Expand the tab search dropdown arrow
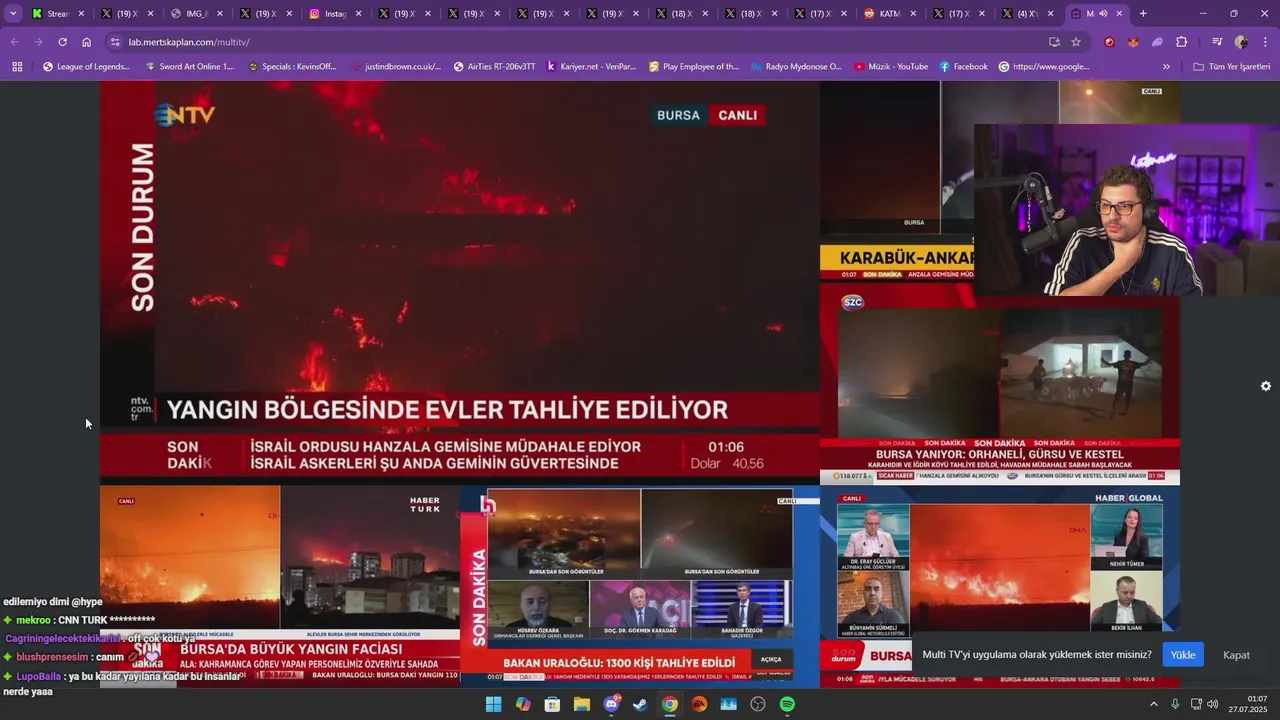This screenshot has width=1280, height=720. click(13, 14)
